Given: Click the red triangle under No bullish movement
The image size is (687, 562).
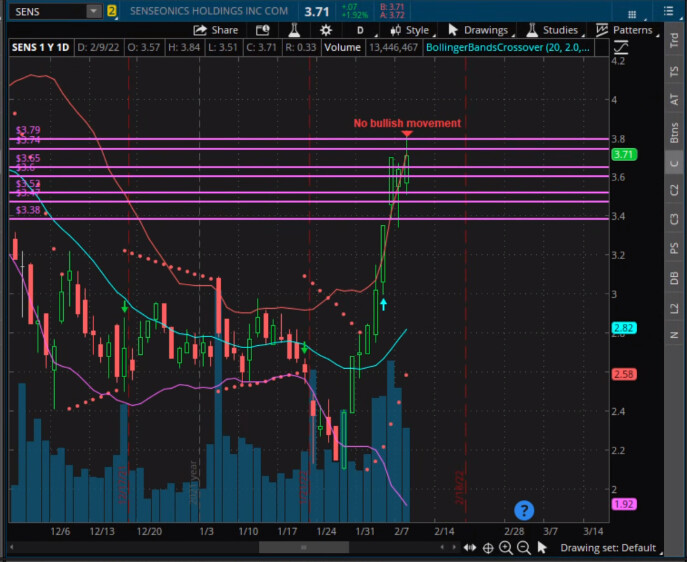Looking at the screenshot, I should [407, 134].
